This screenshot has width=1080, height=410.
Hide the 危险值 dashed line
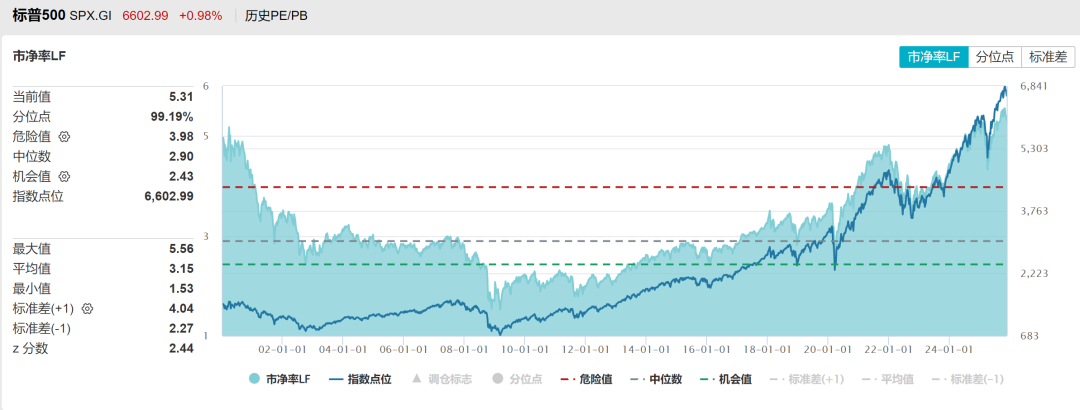click(x=588, y=379)
